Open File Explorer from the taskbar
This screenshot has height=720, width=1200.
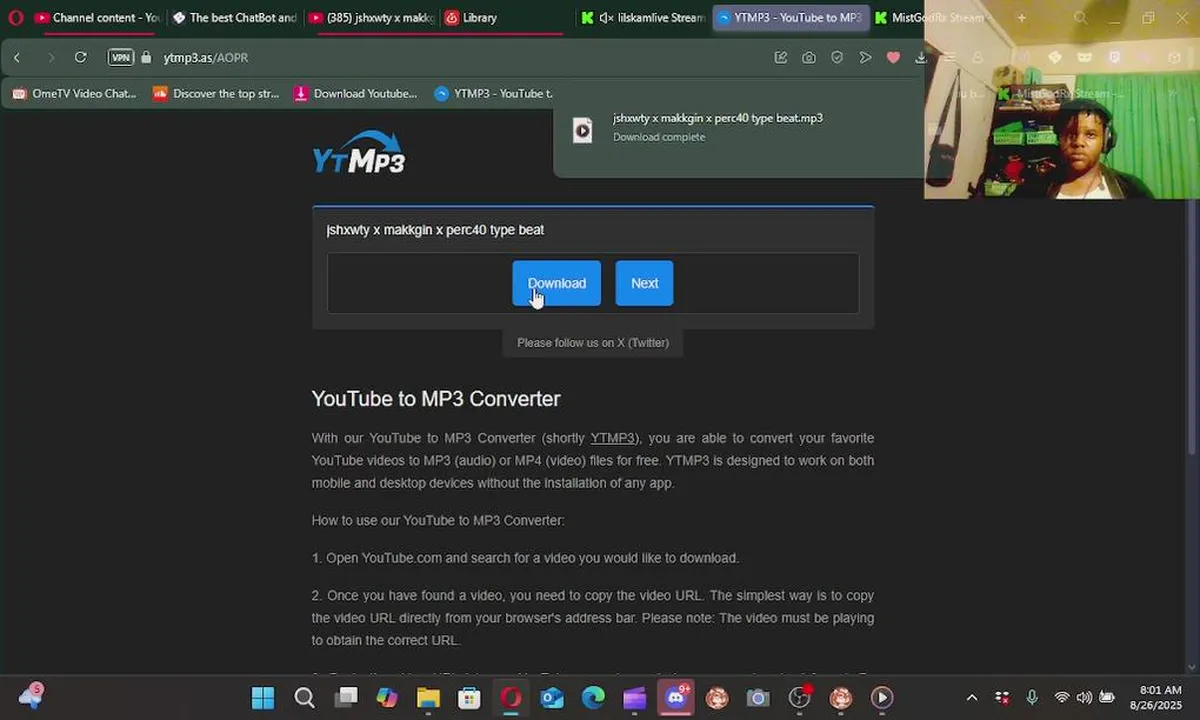[x=428, y=698]
